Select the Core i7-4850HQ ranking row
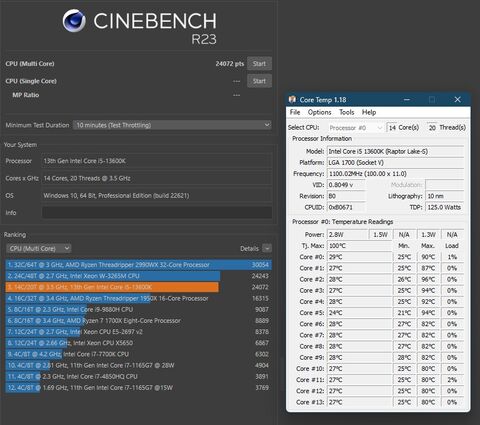Viewport: 480px width, 425px height. tap(138, 376)
